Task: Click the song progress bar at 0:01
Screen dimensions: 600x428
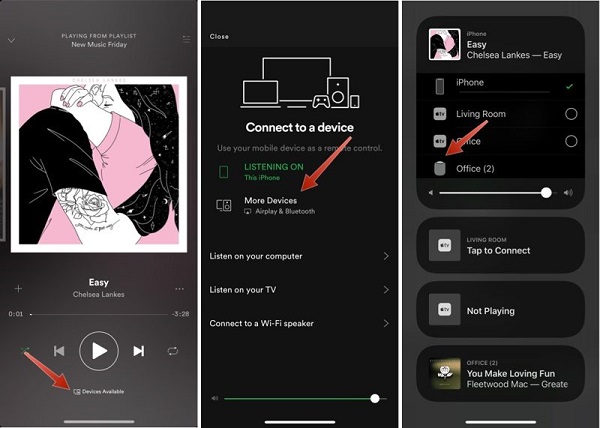Action: point(99,314)
